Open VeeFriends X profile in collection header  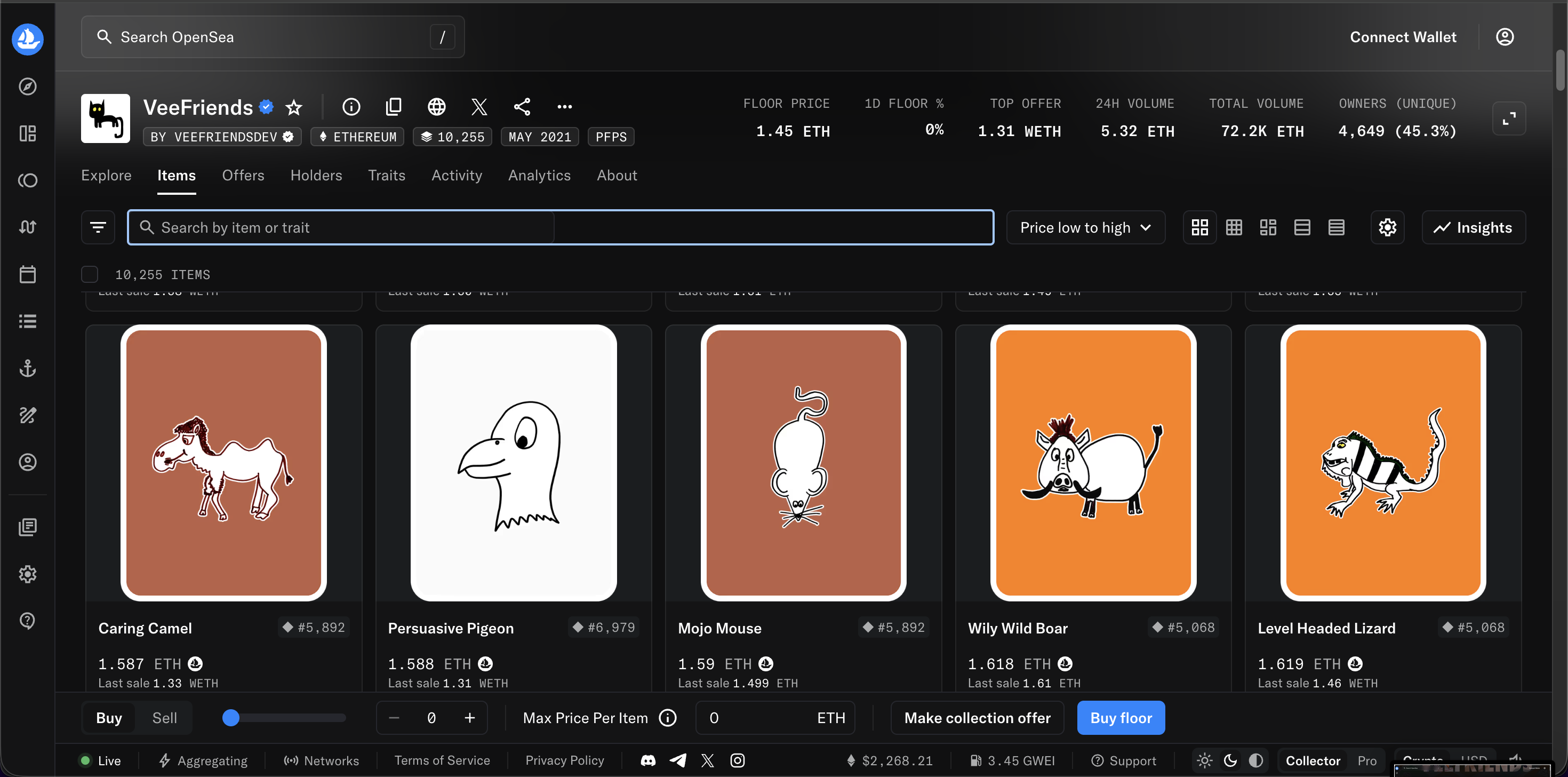[x=479, y=107]
